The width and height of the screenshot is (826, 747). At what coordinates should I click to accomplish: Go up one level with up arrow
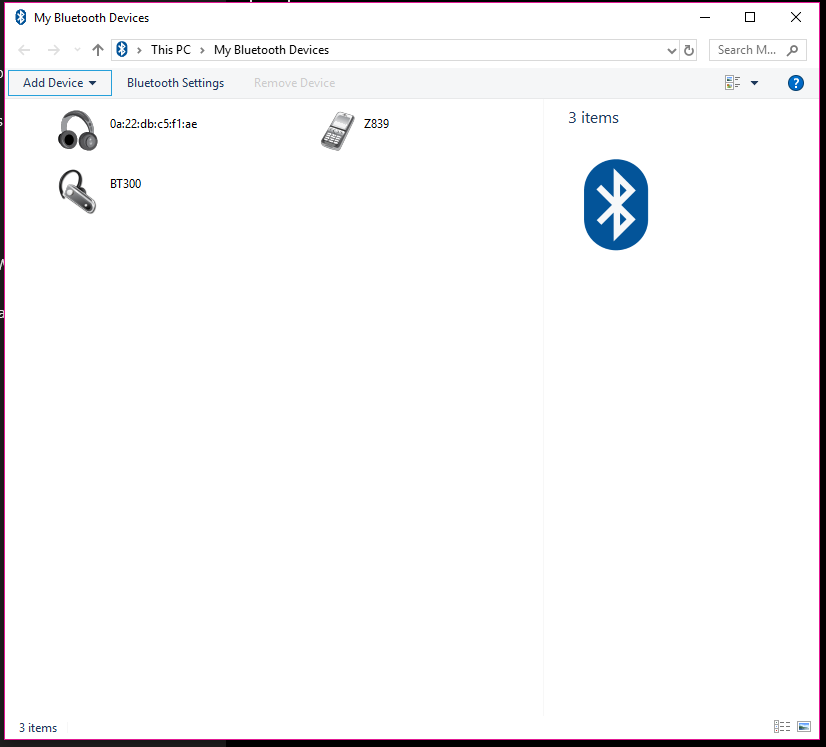tap(97, 50)
